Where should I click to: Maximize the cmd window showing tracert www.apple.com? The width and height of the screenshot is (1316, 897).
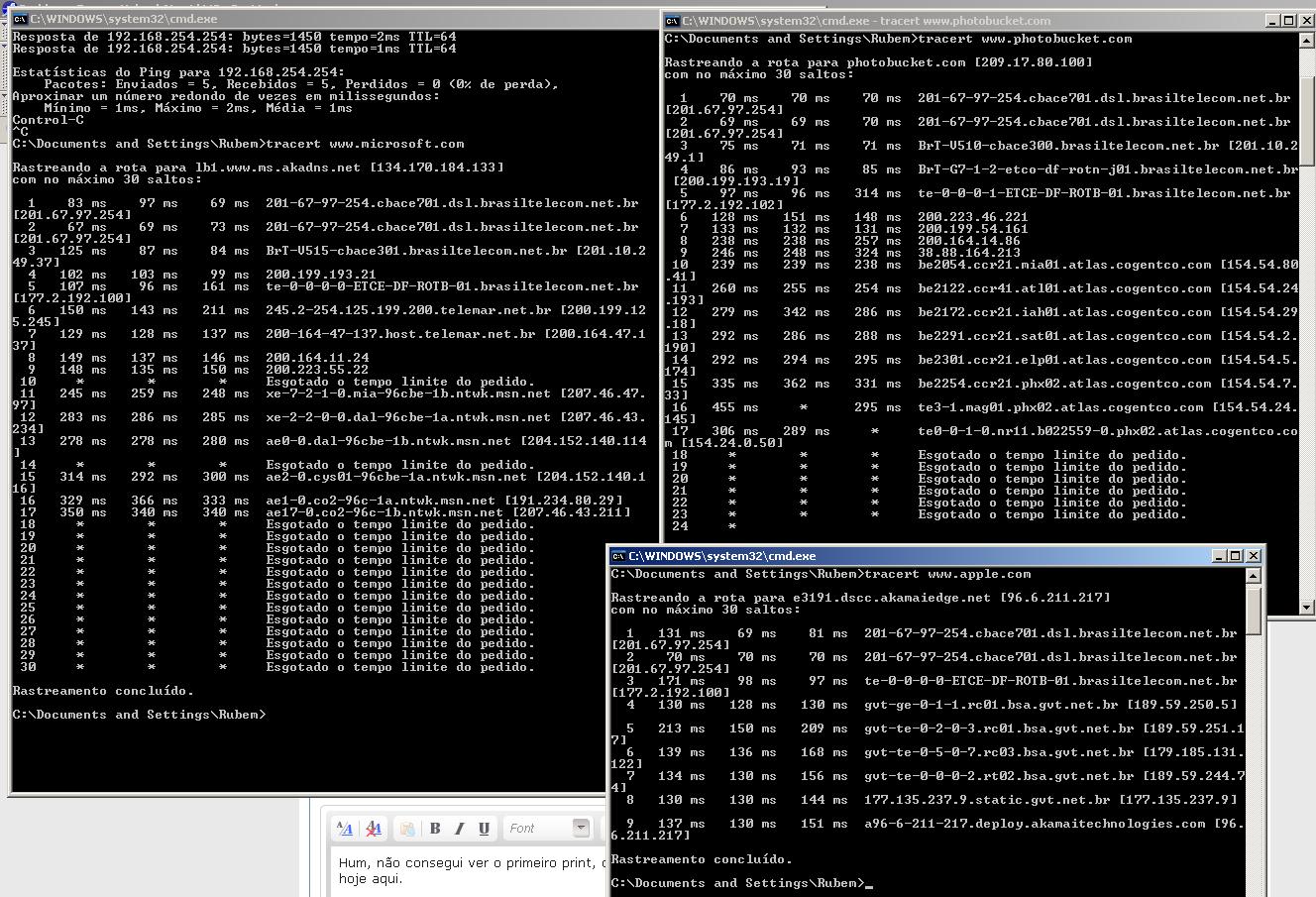coord(1236,556)
